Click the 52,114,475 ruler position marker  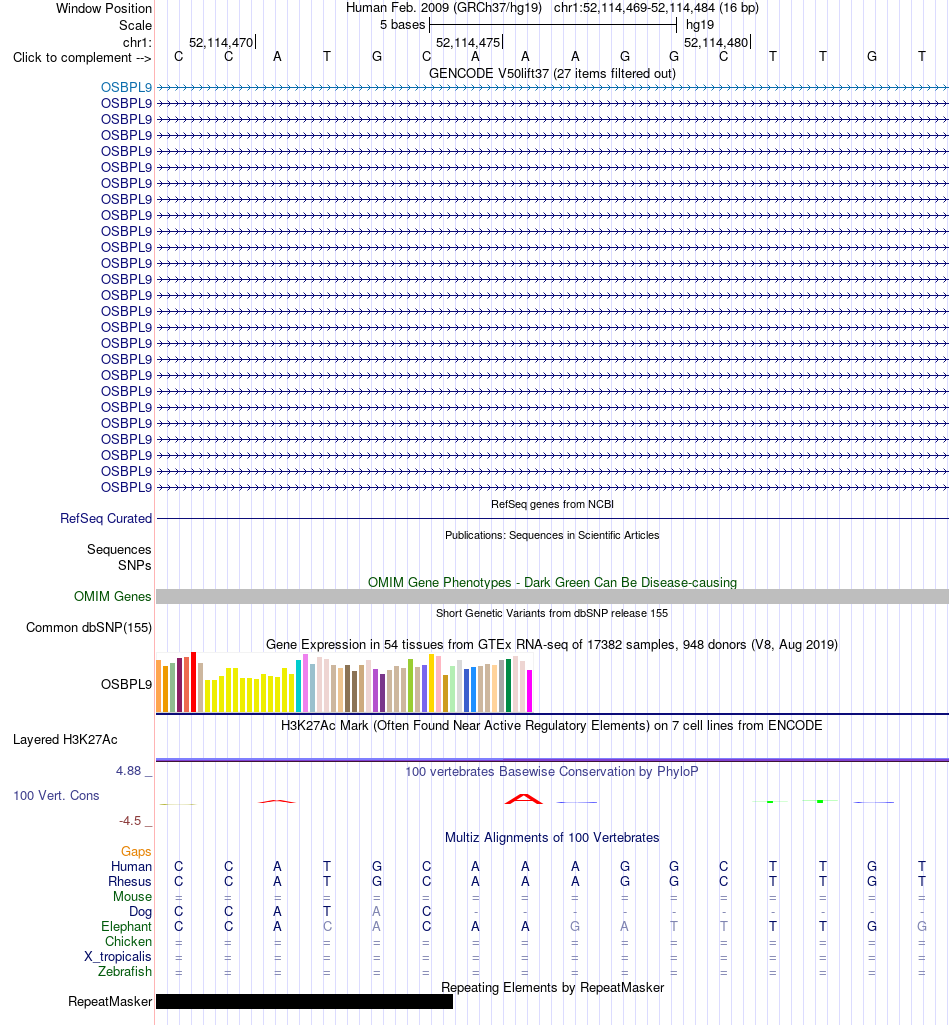coord(469,42)
